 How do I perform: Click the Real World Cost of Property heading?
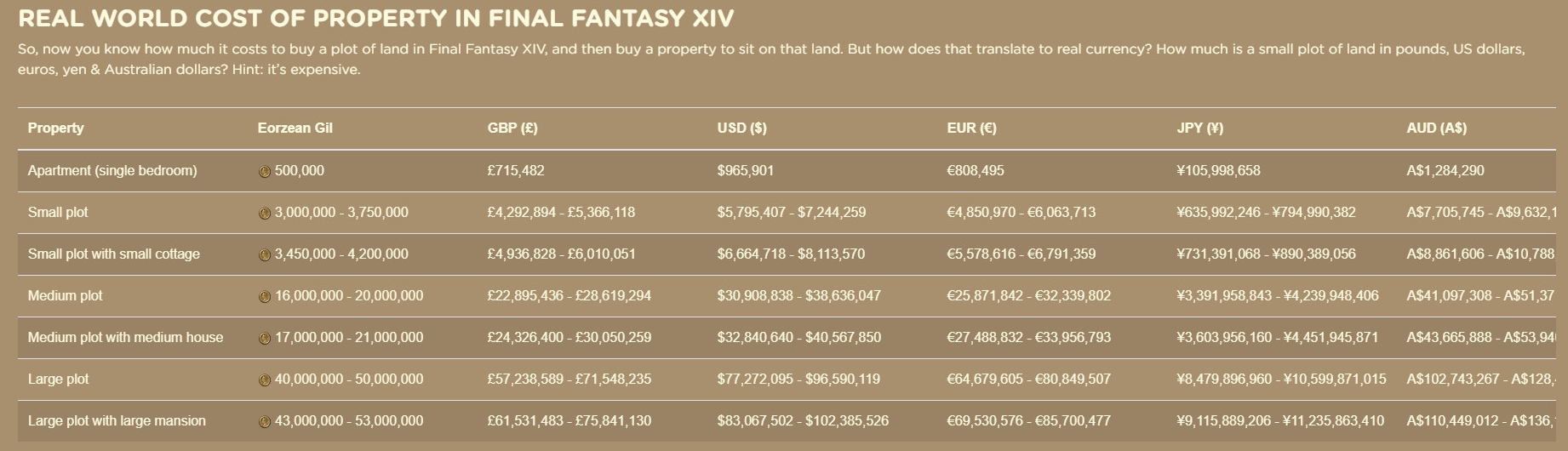[x=375, y=18]
